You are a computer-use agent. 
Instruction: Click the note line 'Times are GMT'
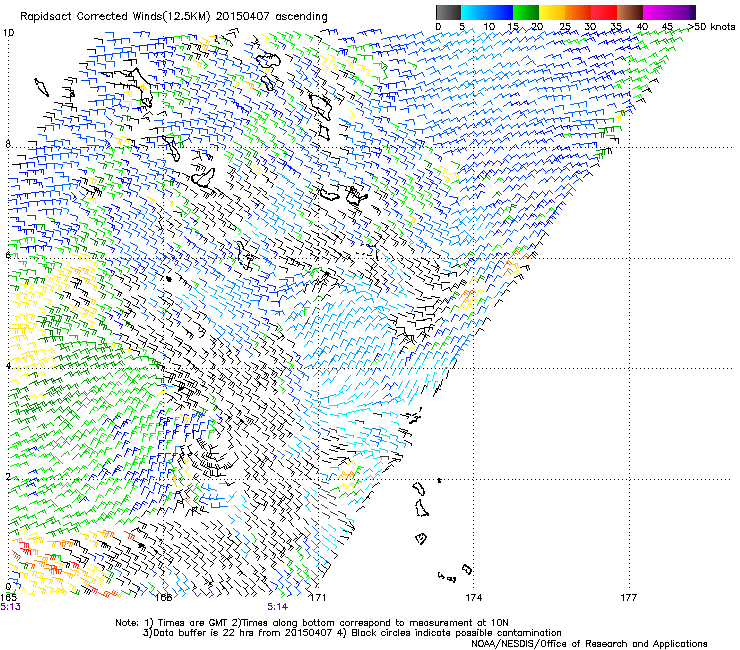coord(192,623)
